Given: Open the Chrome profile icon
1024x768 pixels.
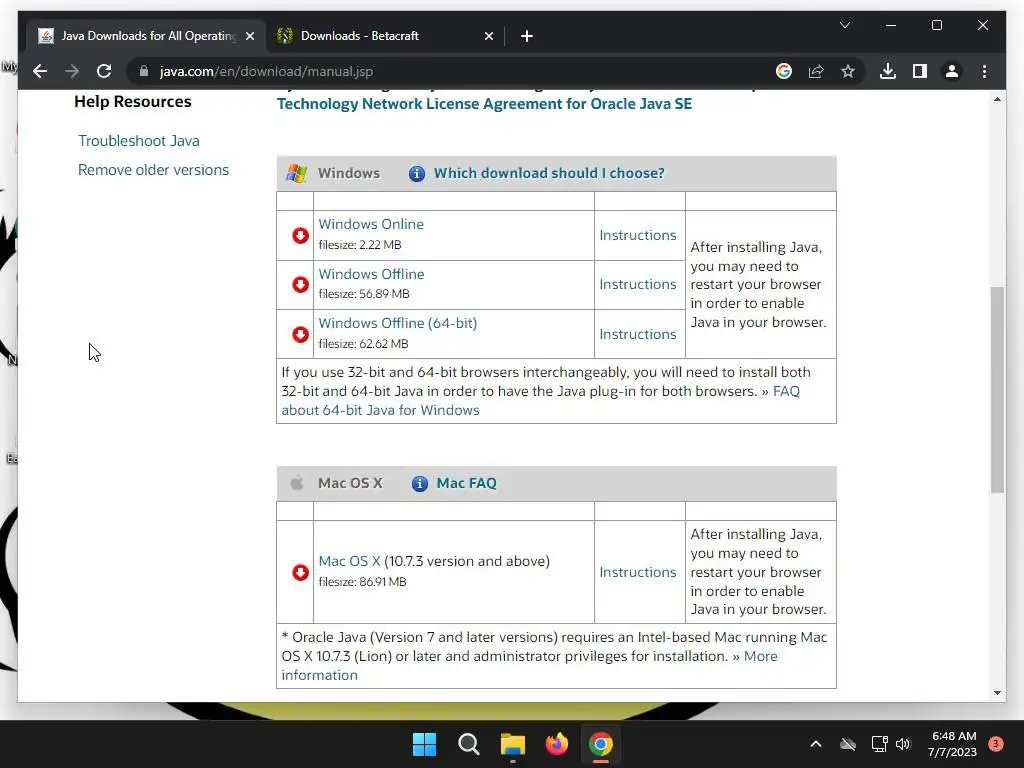Looking at the screenshot, I should (952, 71).
